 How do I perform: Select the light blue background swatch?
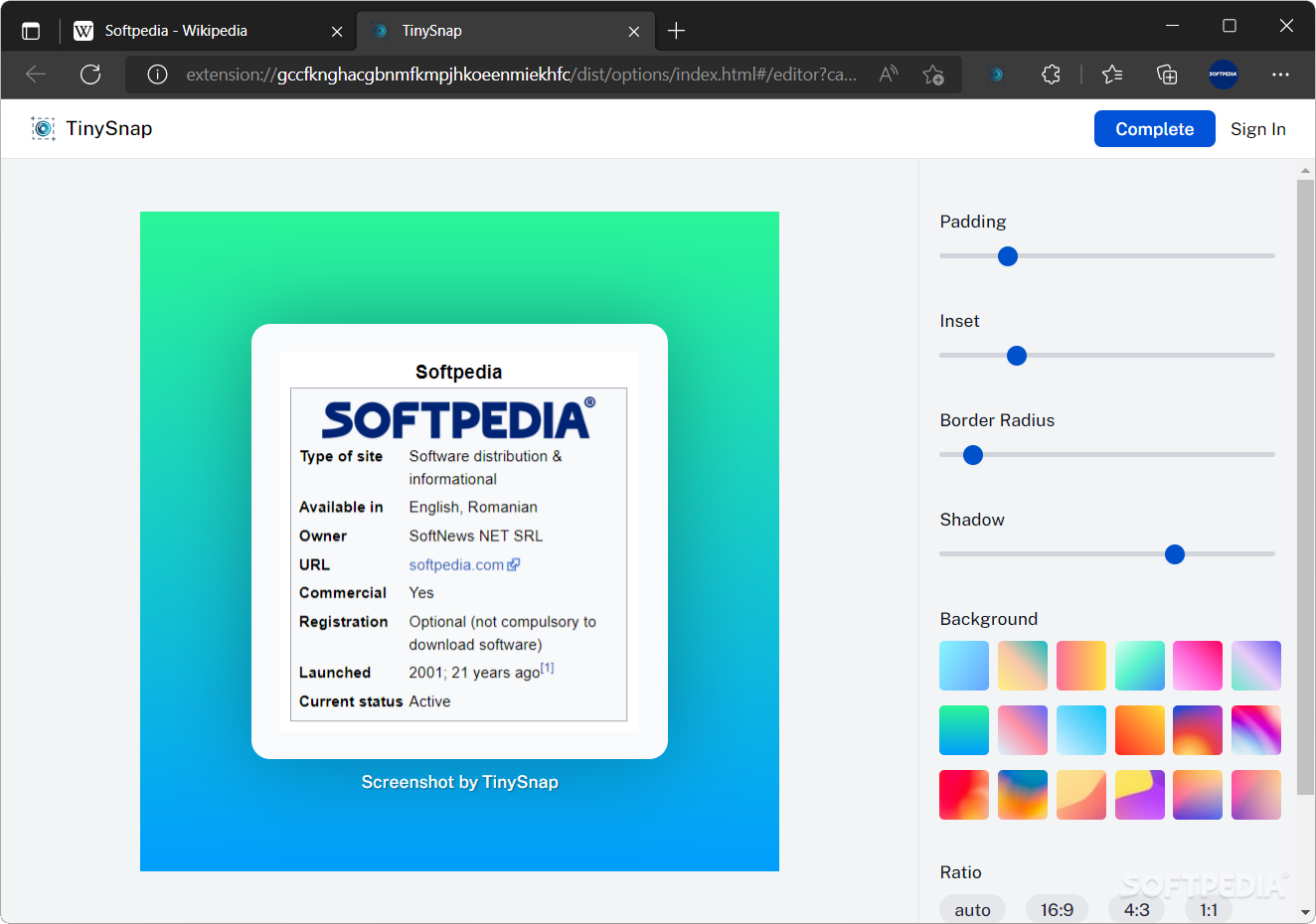pos(964,666)
